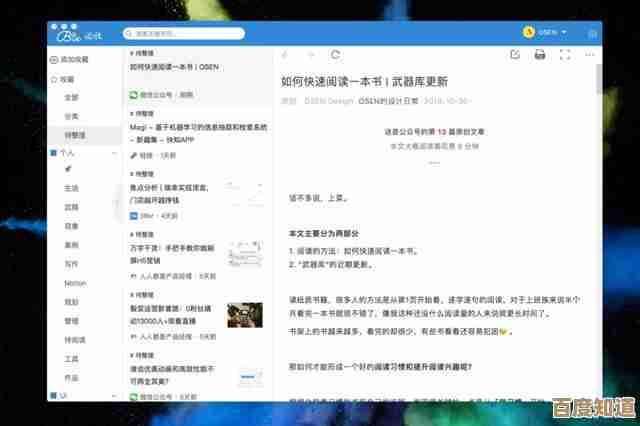Screen dimensions: 640x426
Task: Click the photo thumbnail of the 3000人 article
Action: tap(245, 315)
